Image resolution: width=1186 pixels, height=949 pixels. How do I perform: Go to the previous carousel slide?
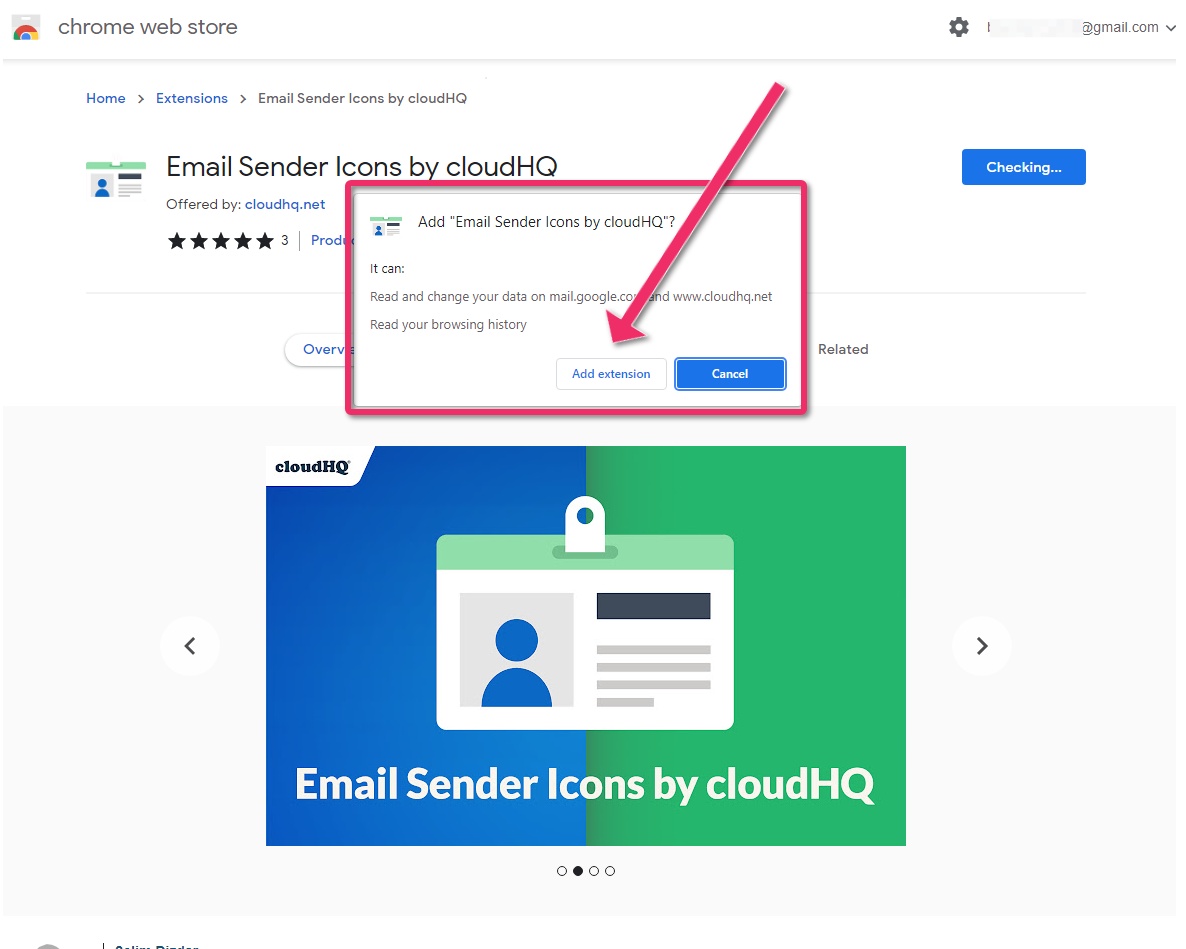coord(190,646)
